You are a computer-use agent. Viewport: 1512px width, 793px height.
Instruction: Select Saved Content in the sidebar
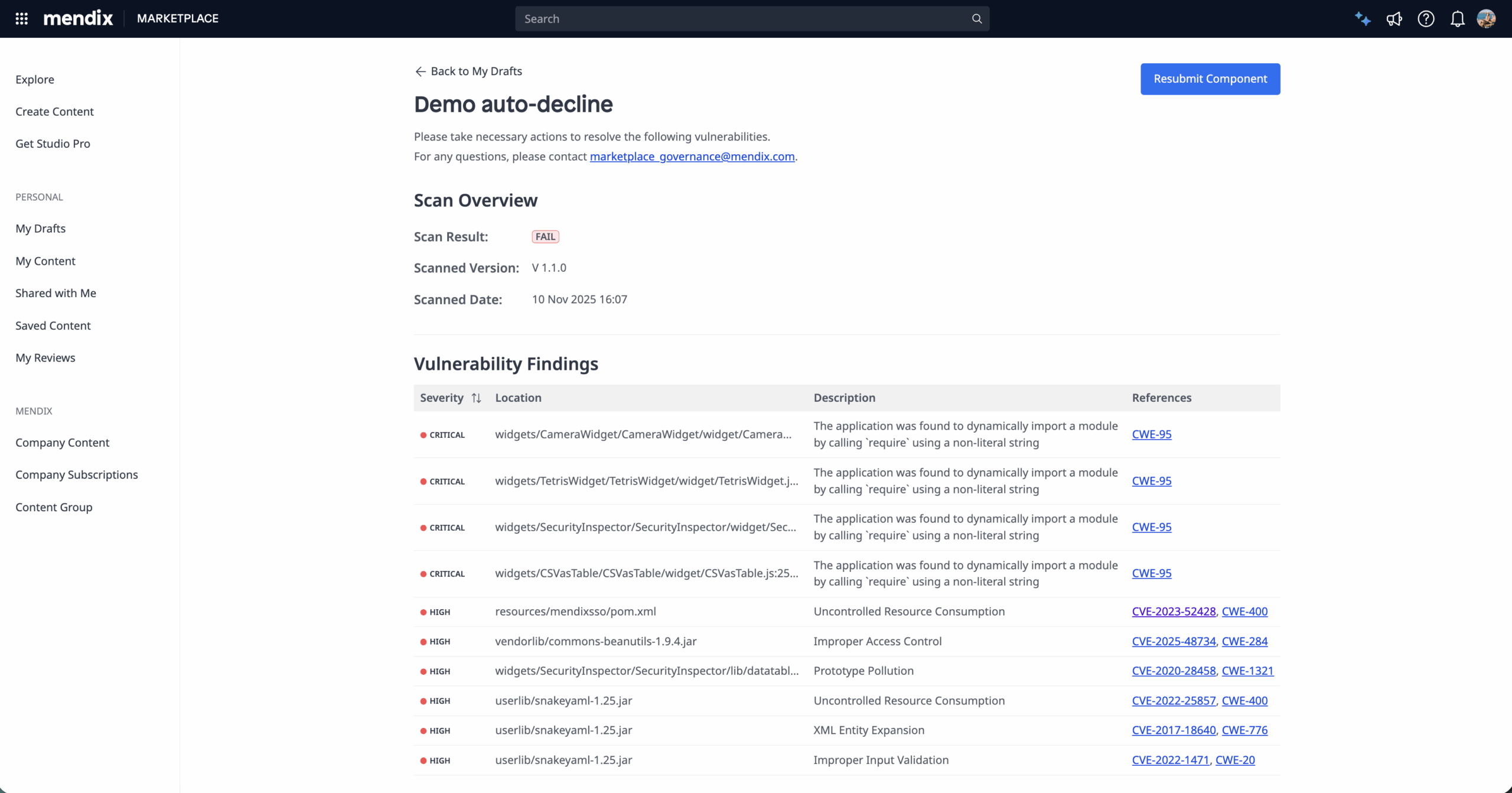click(53, 325)
